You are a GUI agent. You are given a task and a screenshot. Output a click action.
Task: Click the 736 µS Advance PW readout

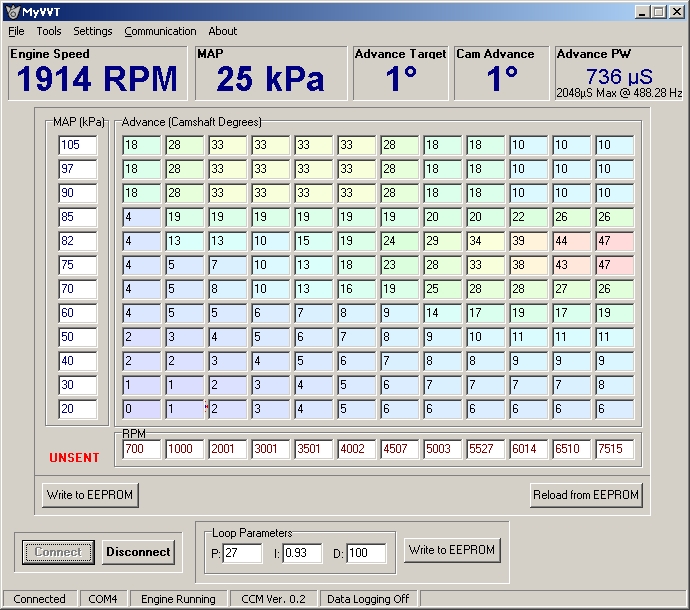619,77
